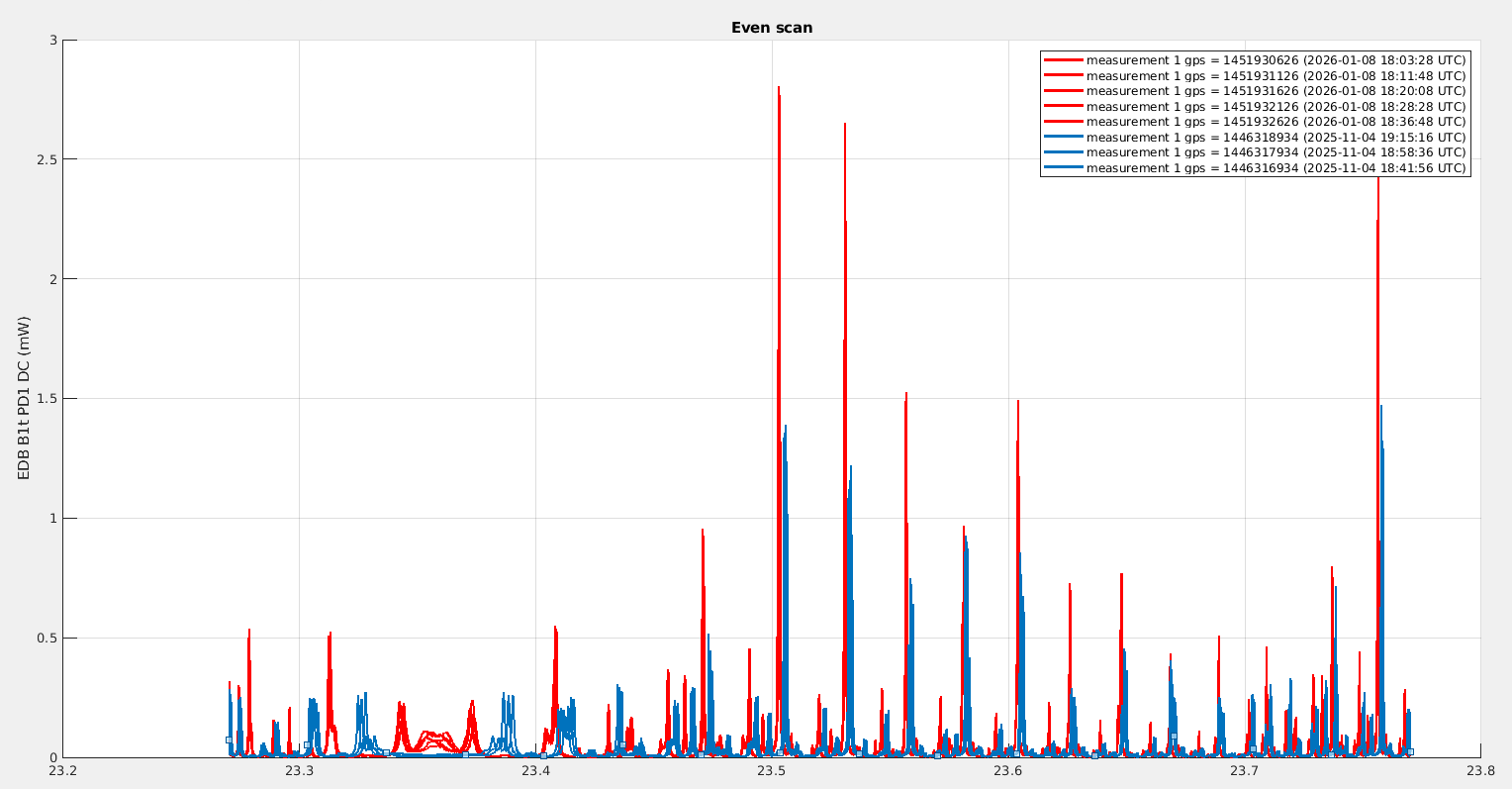Click the x-axis tick label 23.5
Viewport: 1512px width, 789px height.
click(771, 771)
